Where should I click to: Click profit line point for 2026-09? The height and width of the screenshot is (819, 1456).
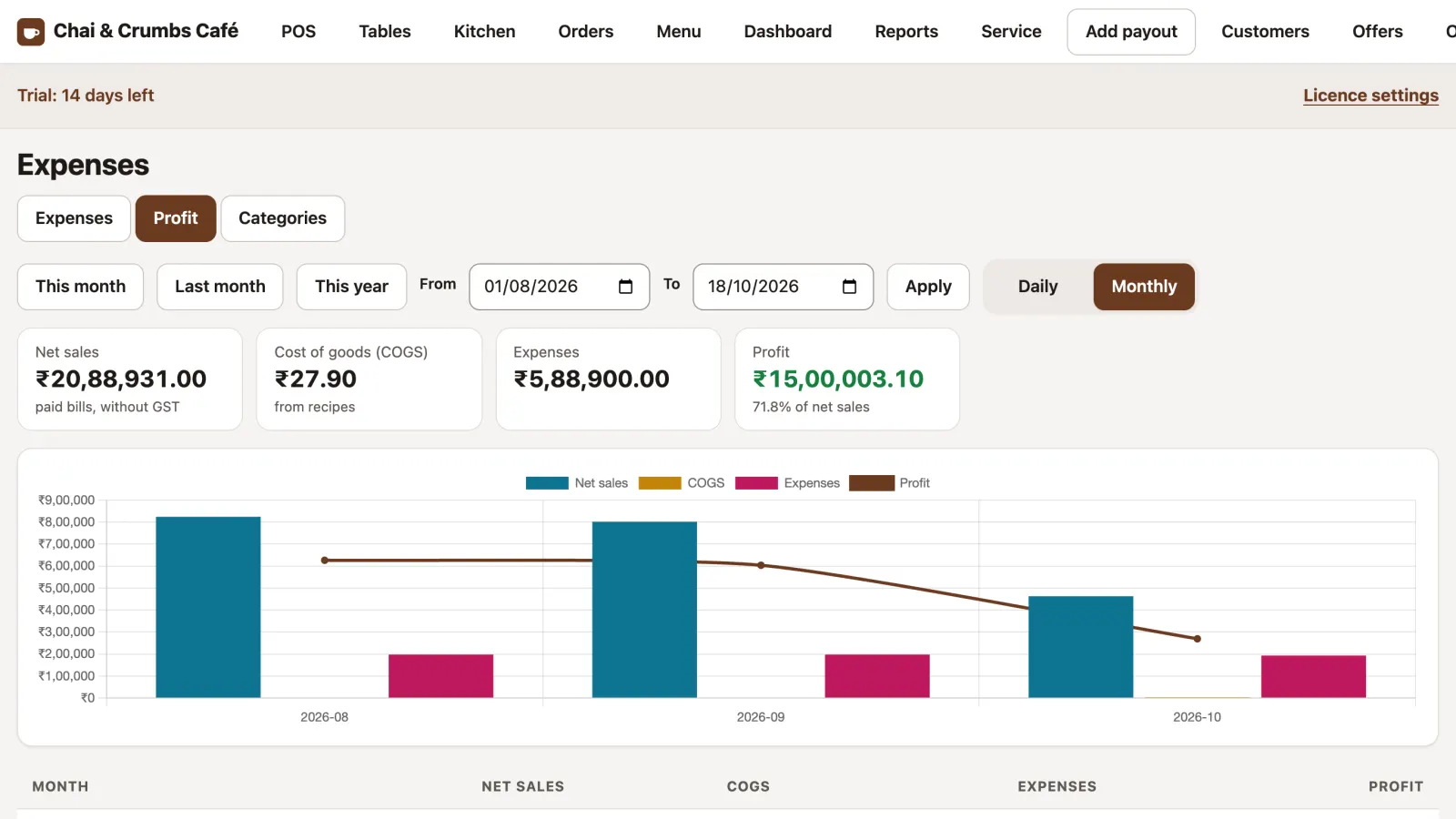click(x=761, y=565)
